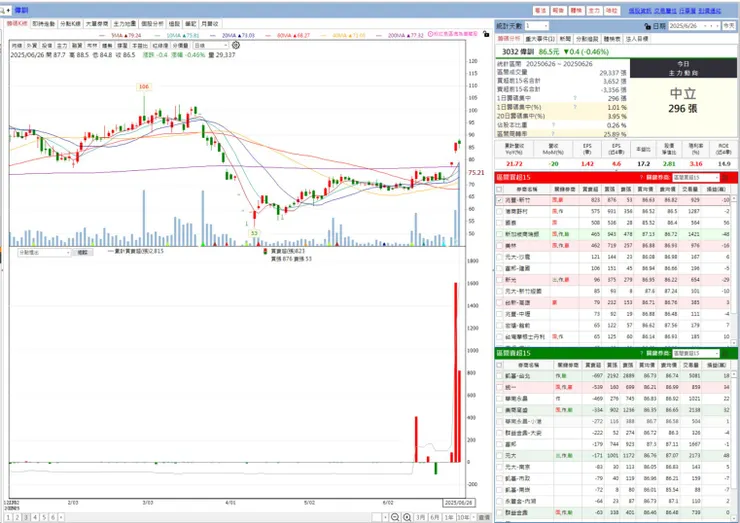The height and width of the screenshot is (523, 740).
Task: Open the 關鍵券商 dropdown in green header
Action: coord(696,353)
